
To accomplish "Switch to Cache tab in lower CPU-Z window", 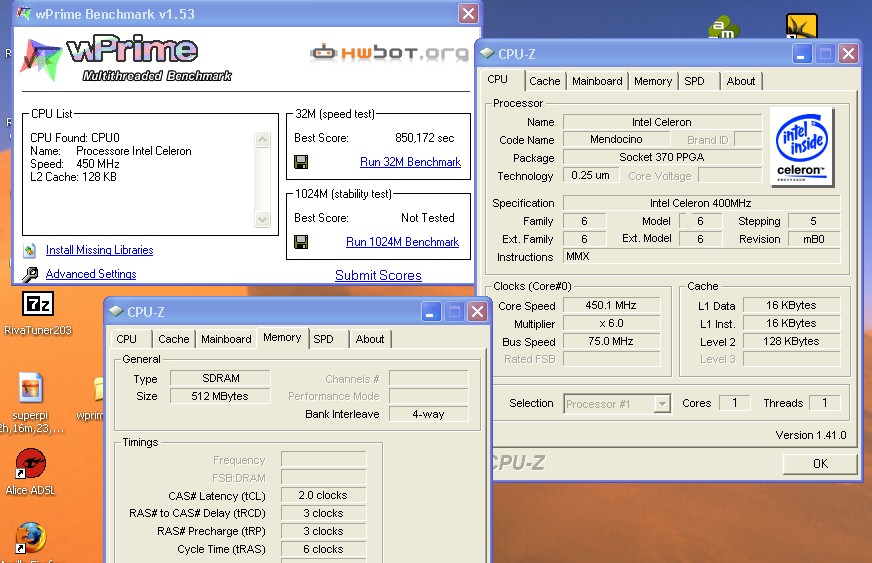I will point(174,339).
